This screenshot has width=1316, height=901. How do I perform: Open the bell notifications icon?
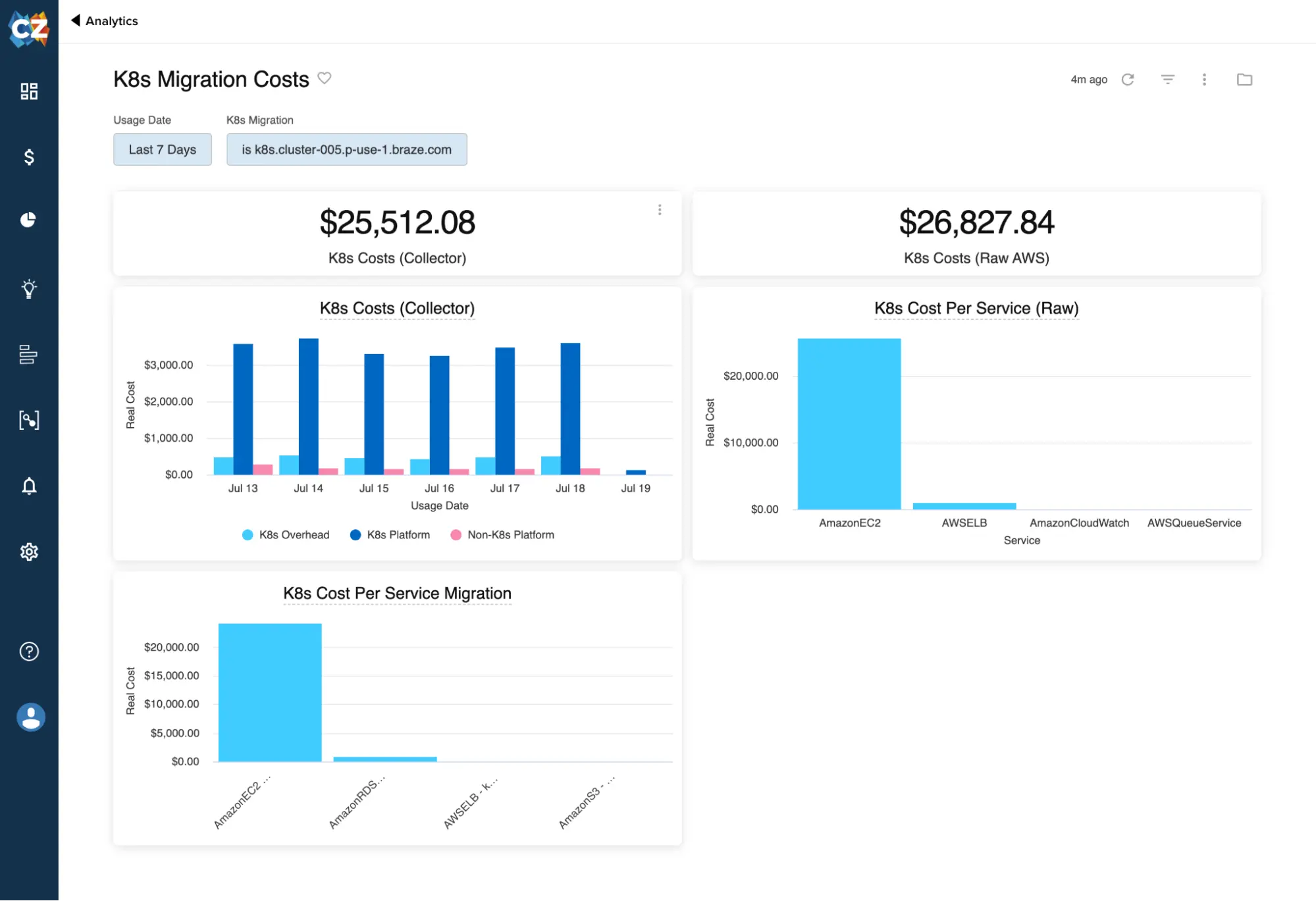tap(29, 486)
